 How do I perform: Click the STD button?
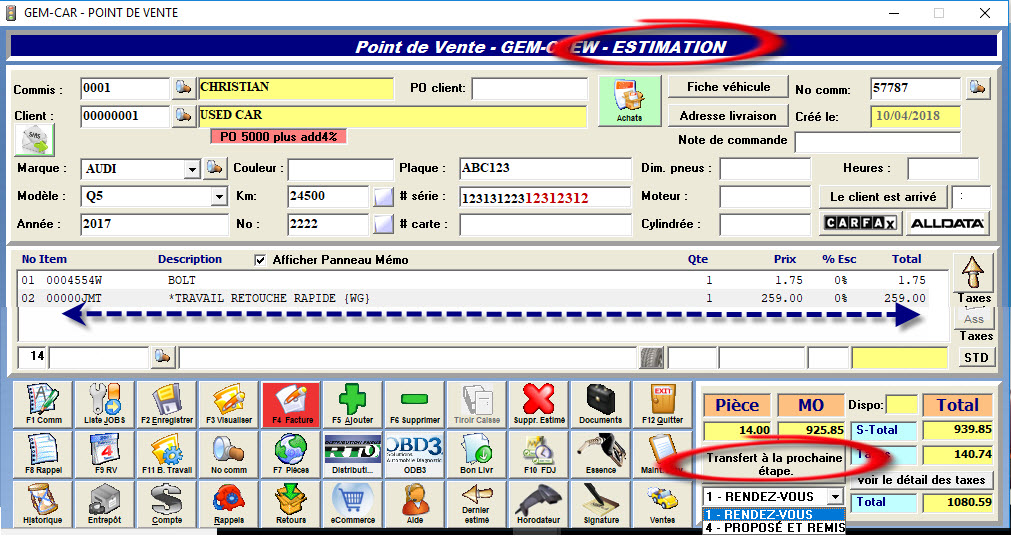tap(976, 358)
